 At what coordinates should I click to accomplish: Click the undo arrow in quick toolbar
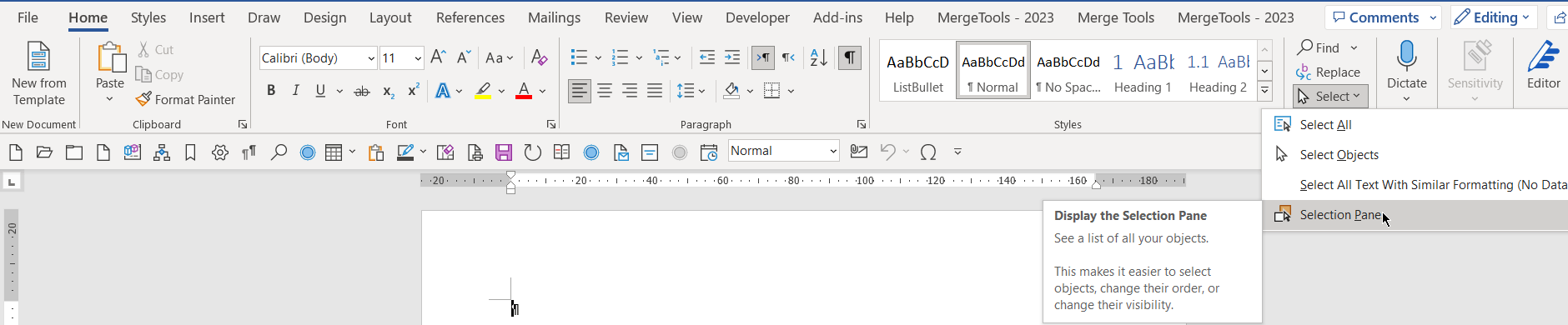coord(888,152)
